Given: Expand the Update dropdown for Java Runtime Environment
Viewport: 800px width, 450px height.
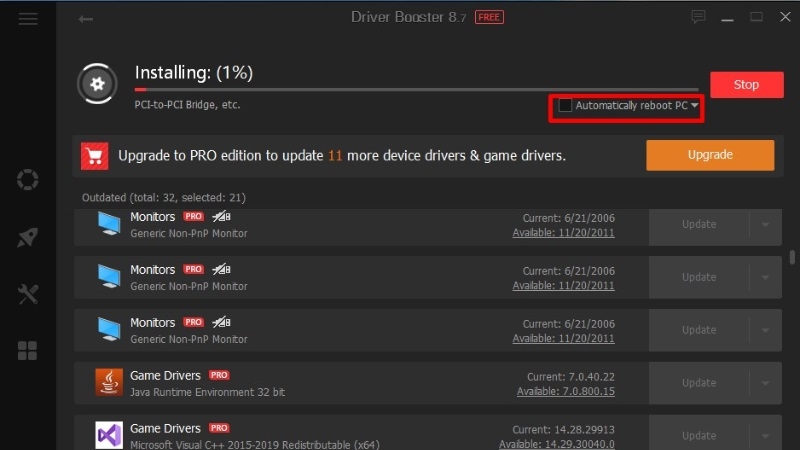Looking at the screenshot, I should point(765,383).
